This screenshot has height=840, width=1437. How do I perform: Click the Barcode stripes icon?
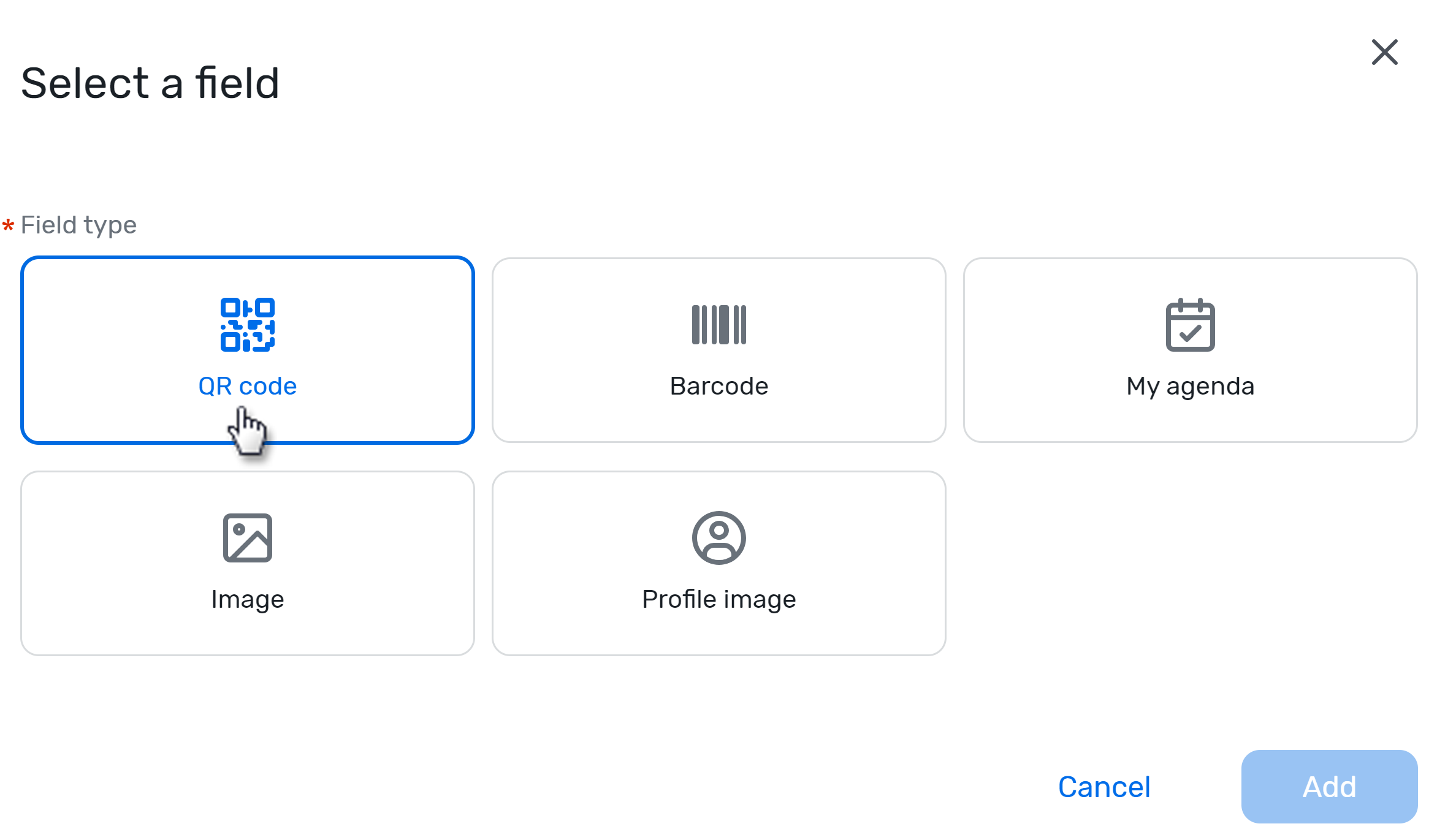pyautogui.click(x=718, y=325)
